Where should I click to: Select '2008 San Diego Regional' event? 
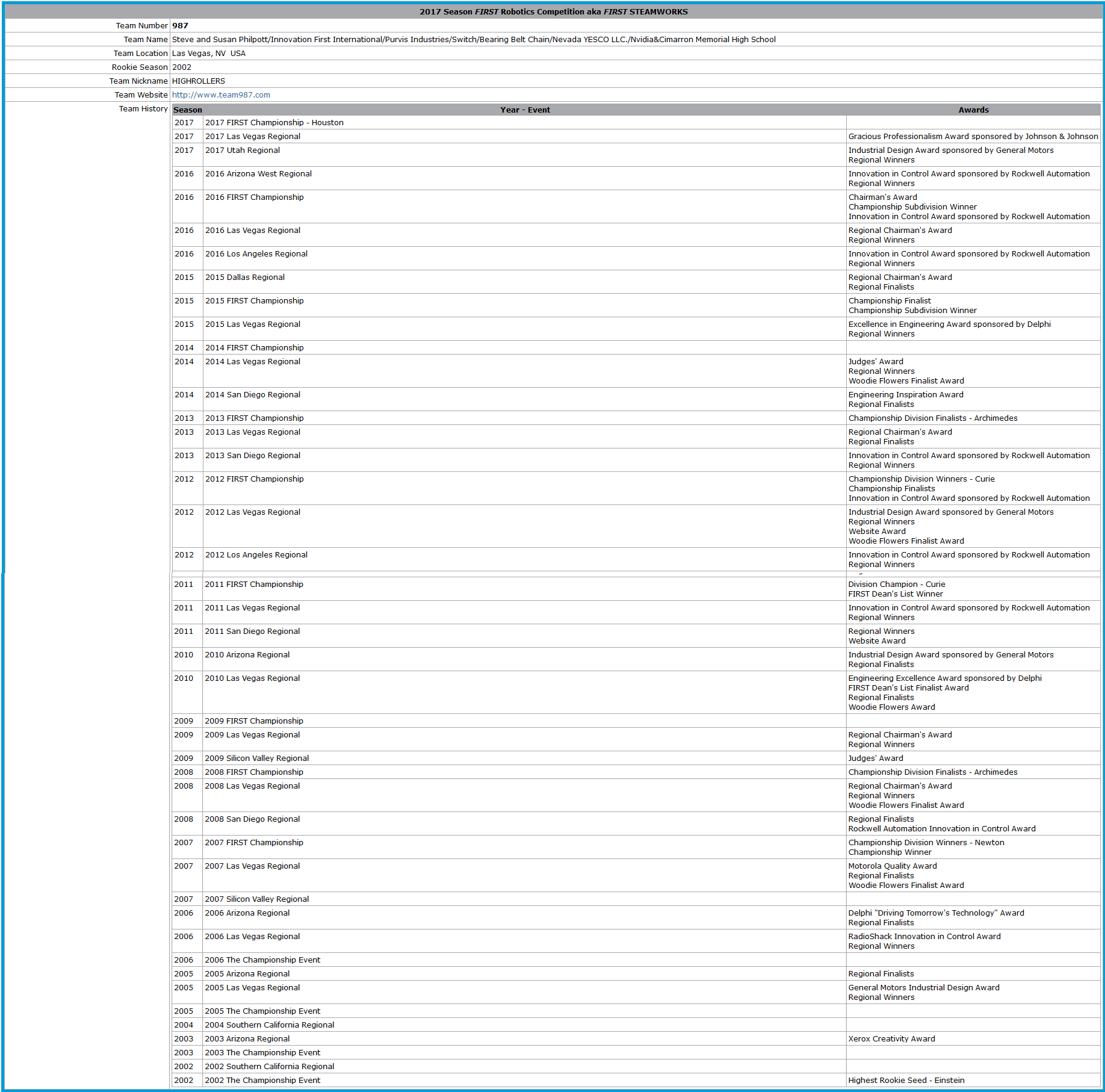point(252,819)
